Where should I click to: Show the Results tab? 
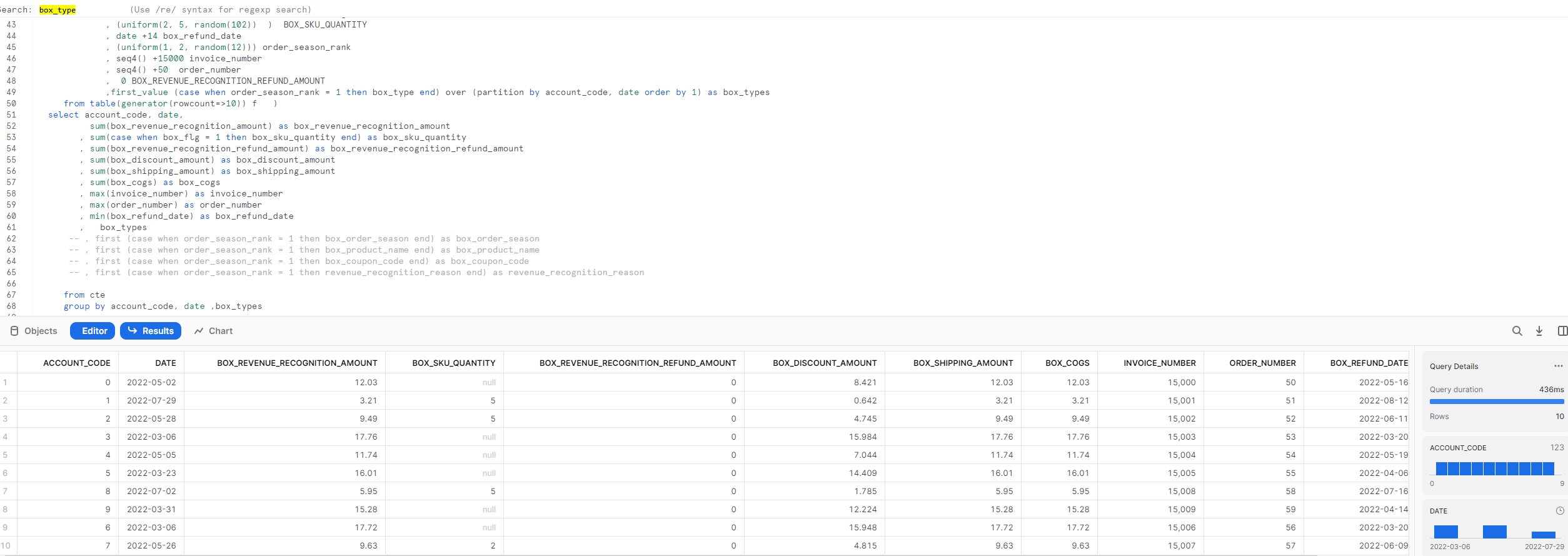click(x=151, y=331)
